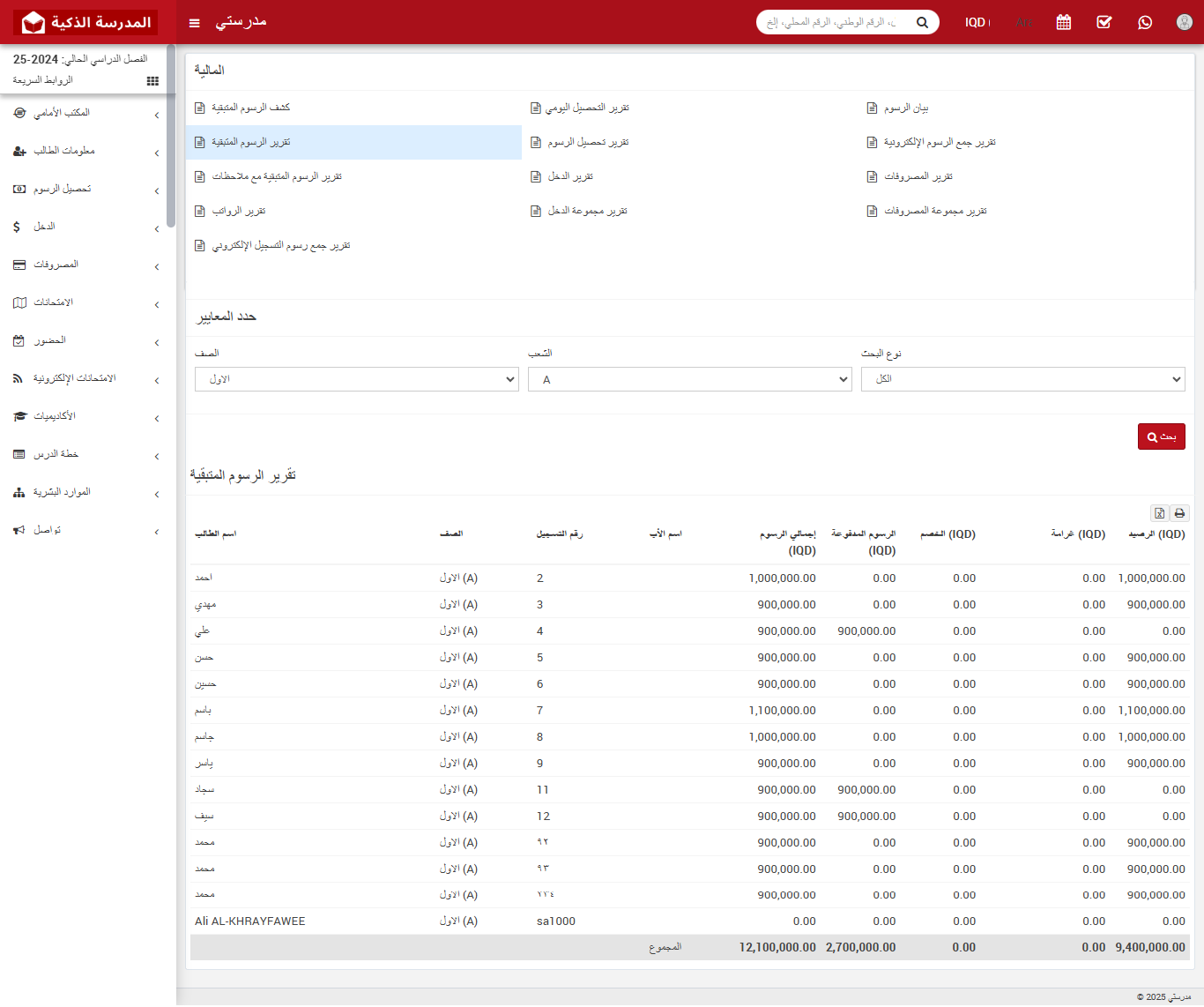Open the calendar icon in top bar
This screenshot has height=1007, width=1204.
[1064, 22]
